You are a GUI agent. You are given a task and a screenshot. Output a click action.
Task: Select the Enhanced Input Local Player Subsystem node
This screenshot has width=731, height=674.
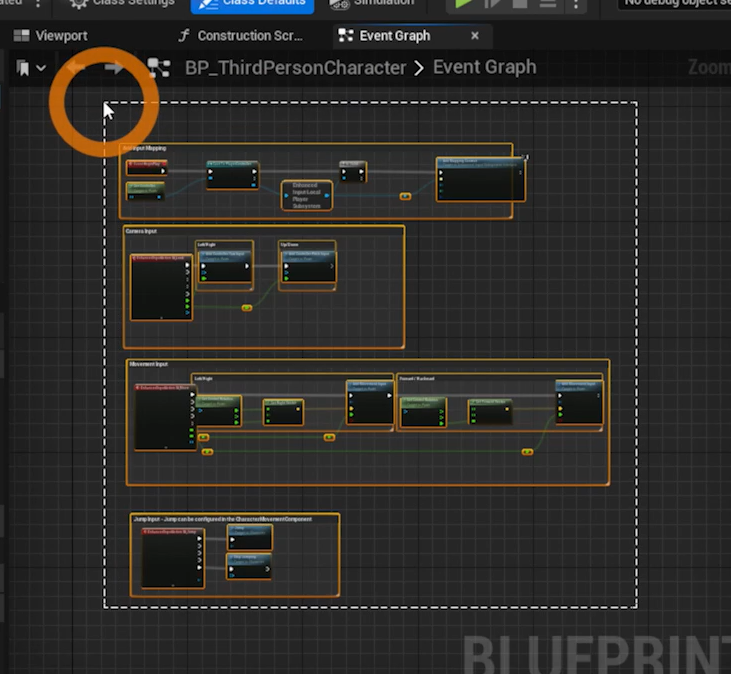tap(307, 195)
